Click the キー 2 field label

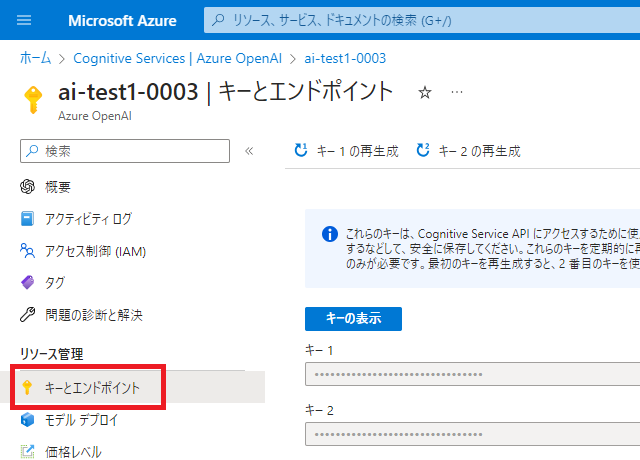pyautogui.click(x=319, y=410)
